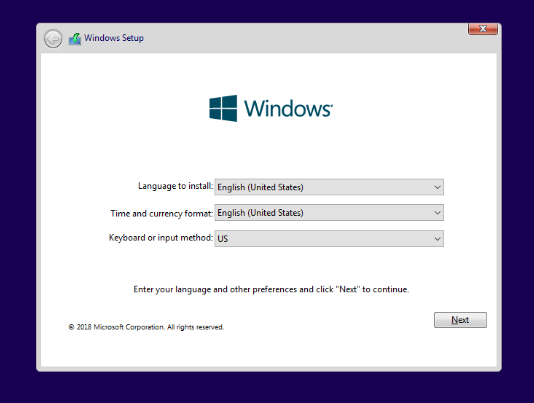Click the Windows wordmark text
This screenshot has height=403, width=534.
pyautogui.click(x=288, y=109)
